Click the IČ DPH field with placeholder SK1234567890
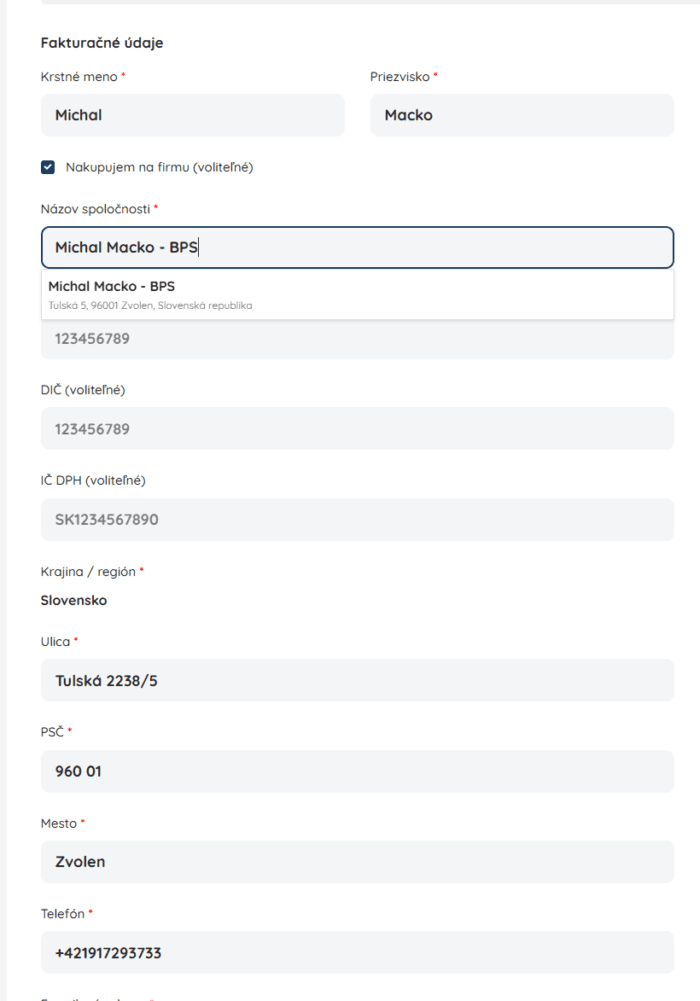This screenshot has width=700, height=1001. coord(356,519)
